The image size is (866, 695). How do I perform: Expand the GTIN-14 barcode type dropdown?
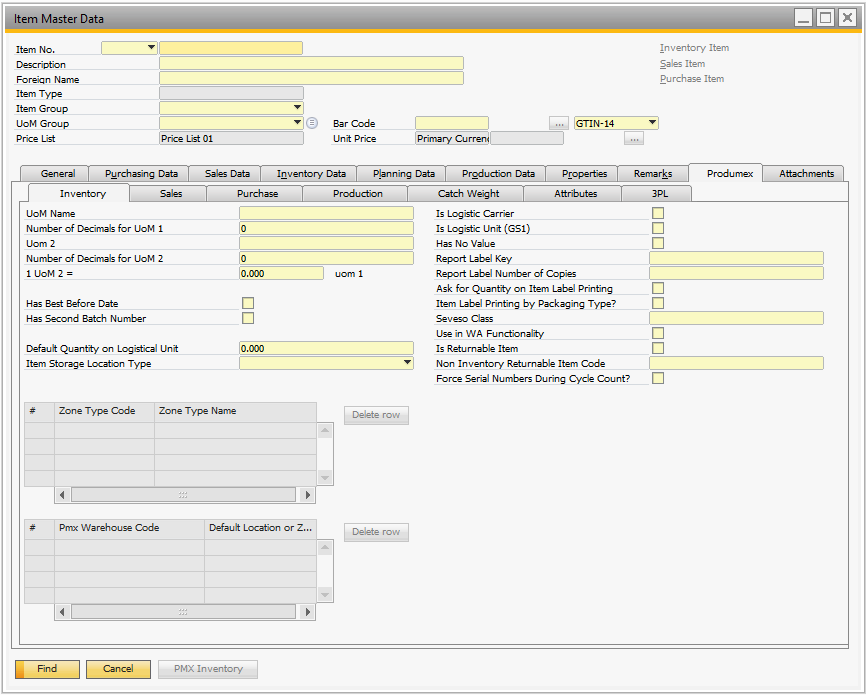[x=652, y=123]
